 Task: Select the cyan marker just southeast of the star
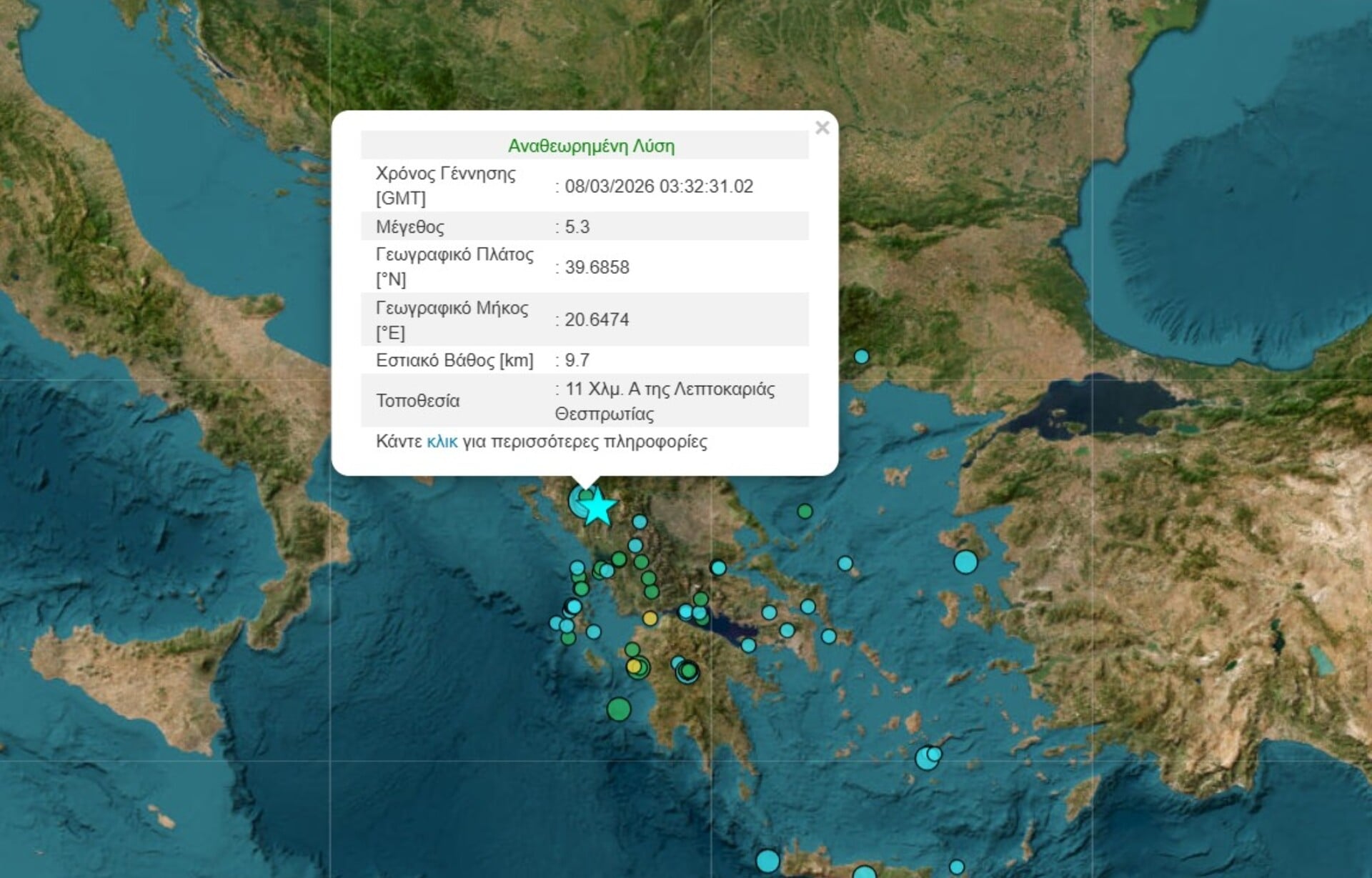click(x=640, y=522)
